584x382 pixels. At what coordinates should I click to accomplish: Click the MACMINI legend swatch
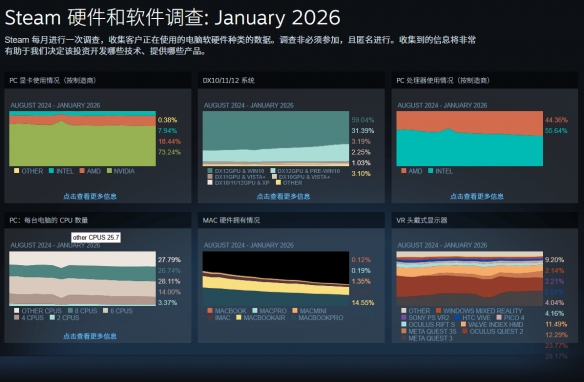[295, 311]
